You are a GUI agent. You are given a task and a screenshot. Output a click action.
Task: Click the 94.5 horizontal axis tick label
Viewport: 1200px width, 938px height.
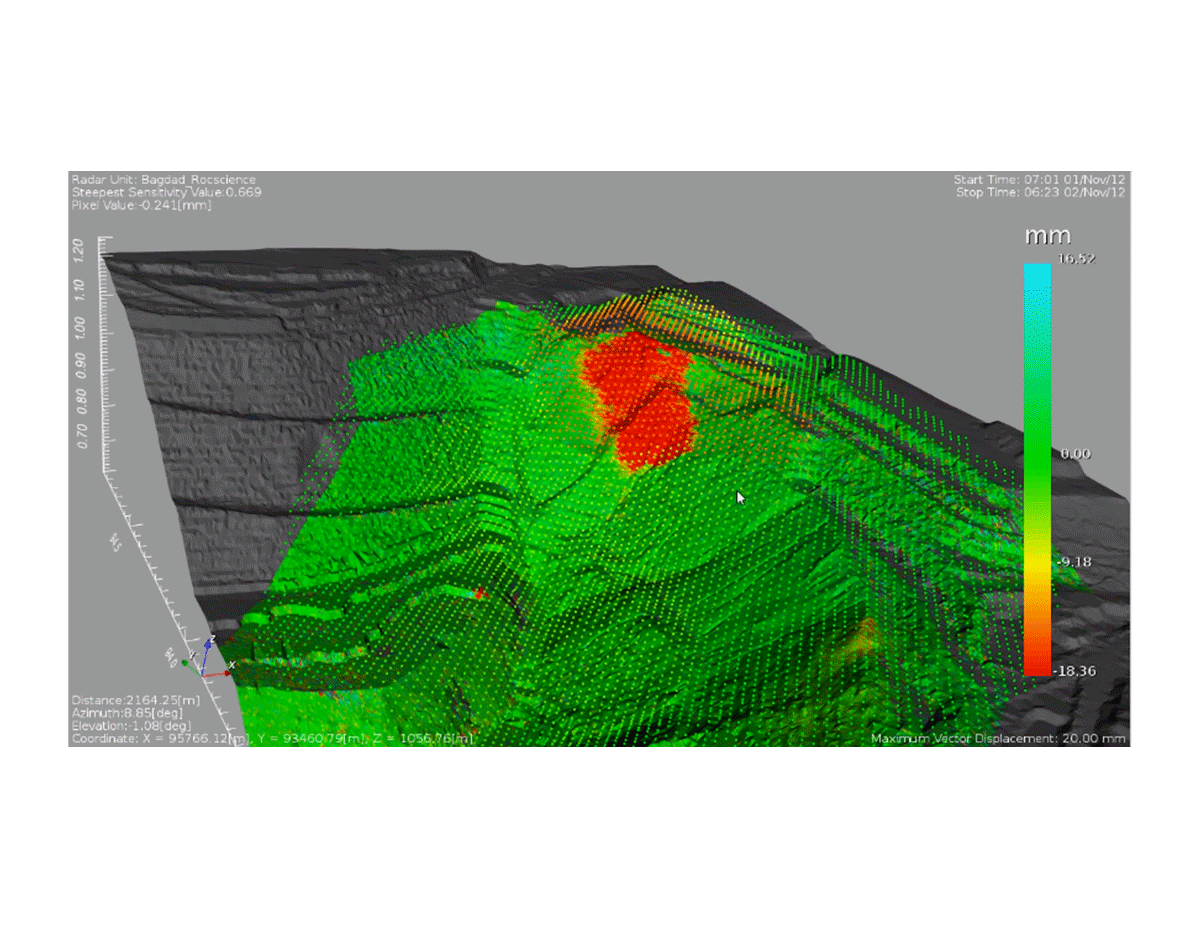(x=116, y=543)
